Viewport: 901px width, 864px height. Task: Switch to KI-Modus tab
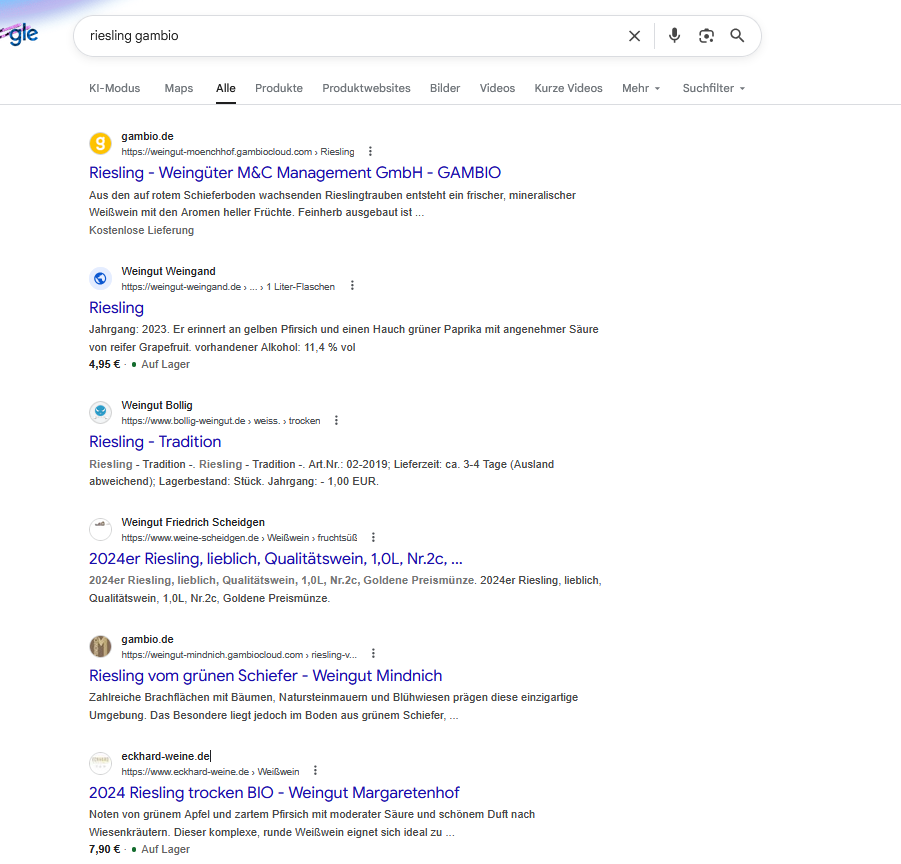(114, 88)
